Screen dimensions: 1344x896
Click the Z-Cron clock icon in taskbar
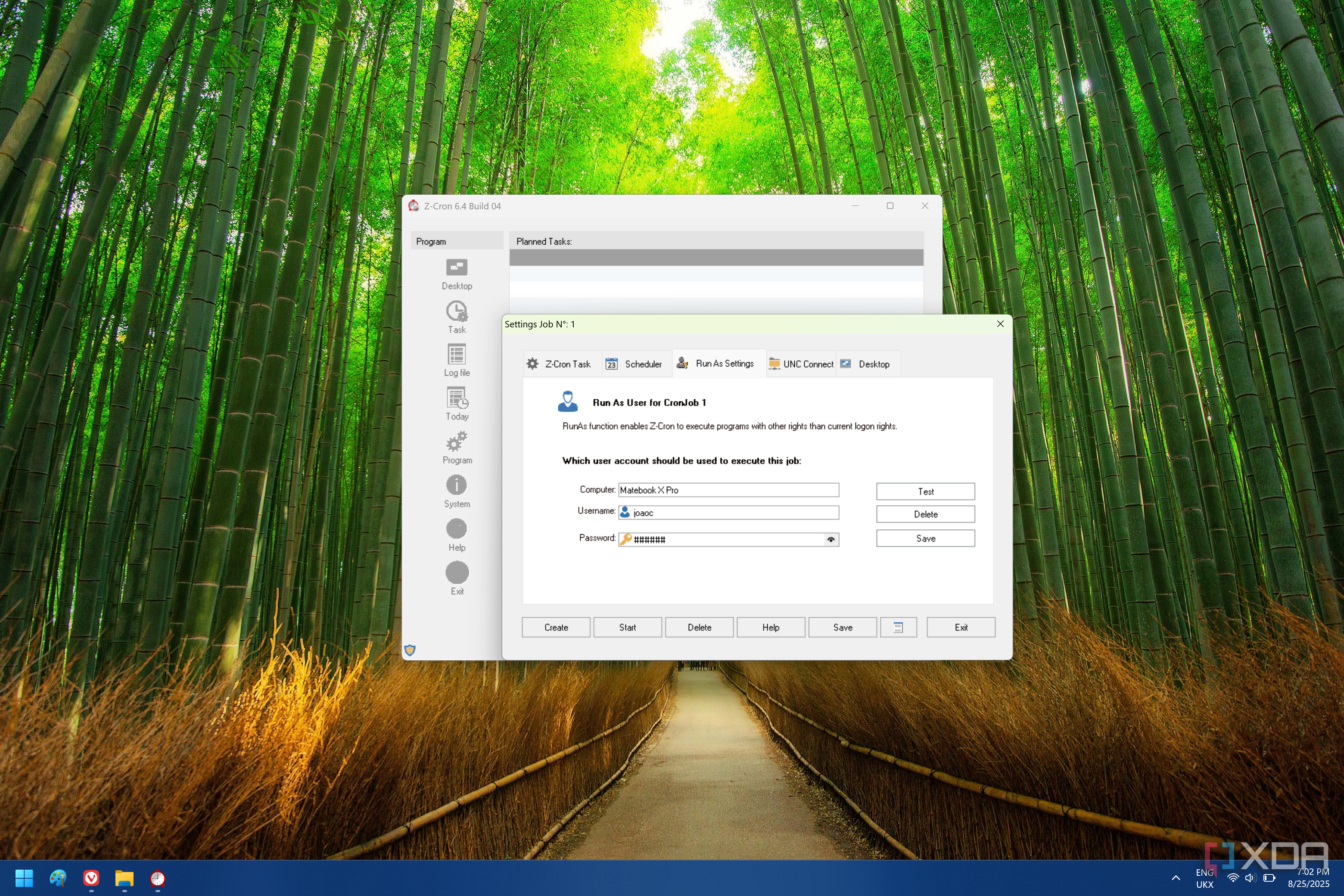[158, 878]
